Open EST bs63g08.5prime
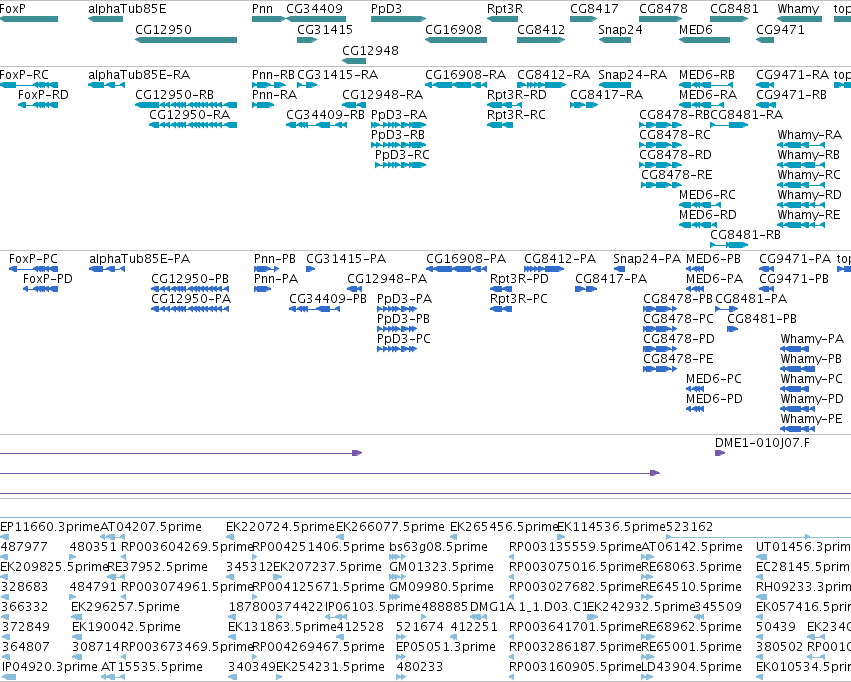 [438, 546]
